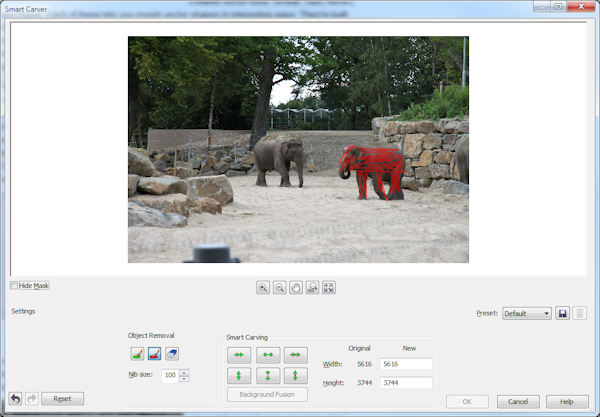Click the Reset button
Image resolution: width=600 pixels, height=417 pixels.
point(62,398)
